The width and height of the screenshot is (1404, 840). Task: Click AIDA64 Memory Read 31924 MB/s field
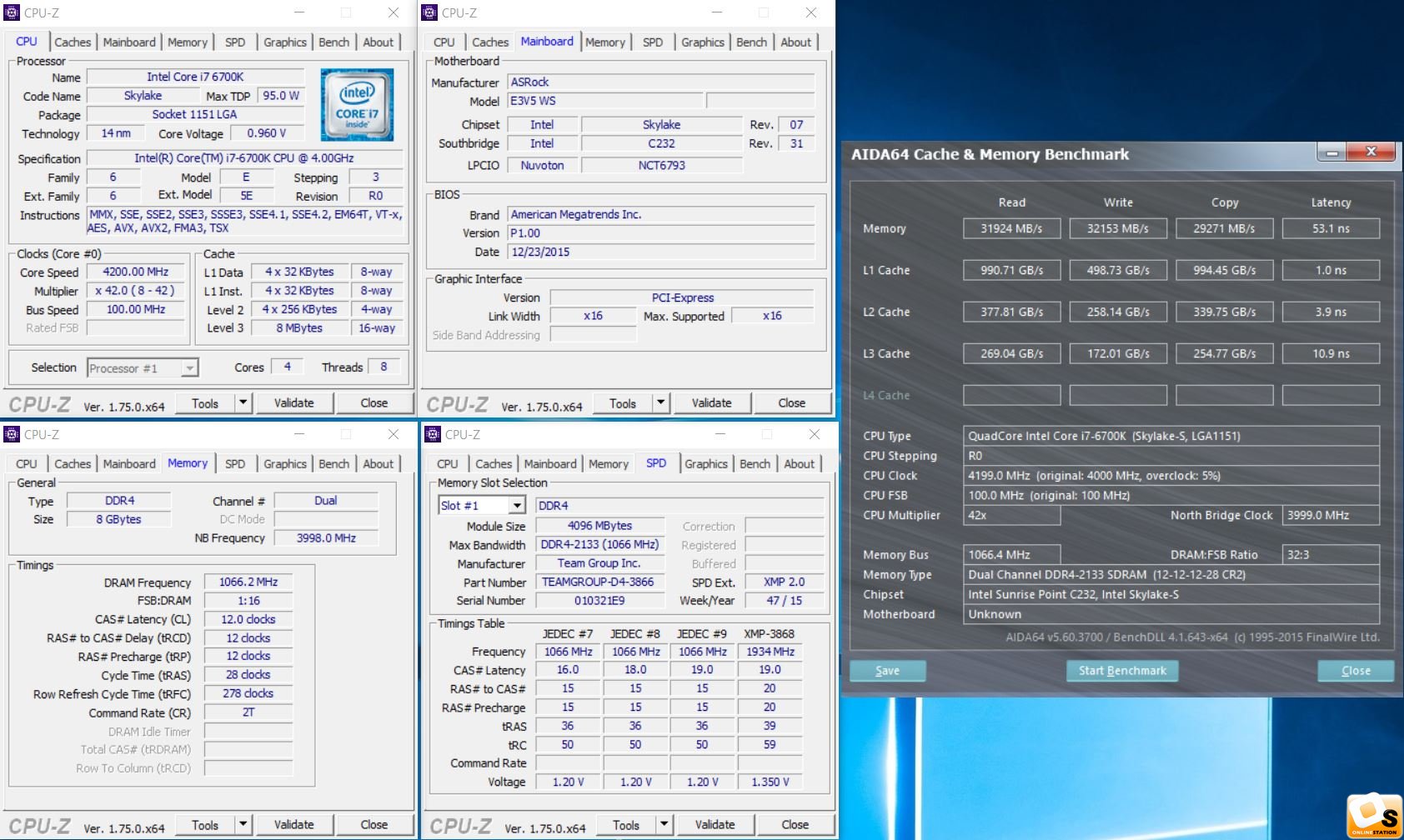click(x=1011, y=228)
